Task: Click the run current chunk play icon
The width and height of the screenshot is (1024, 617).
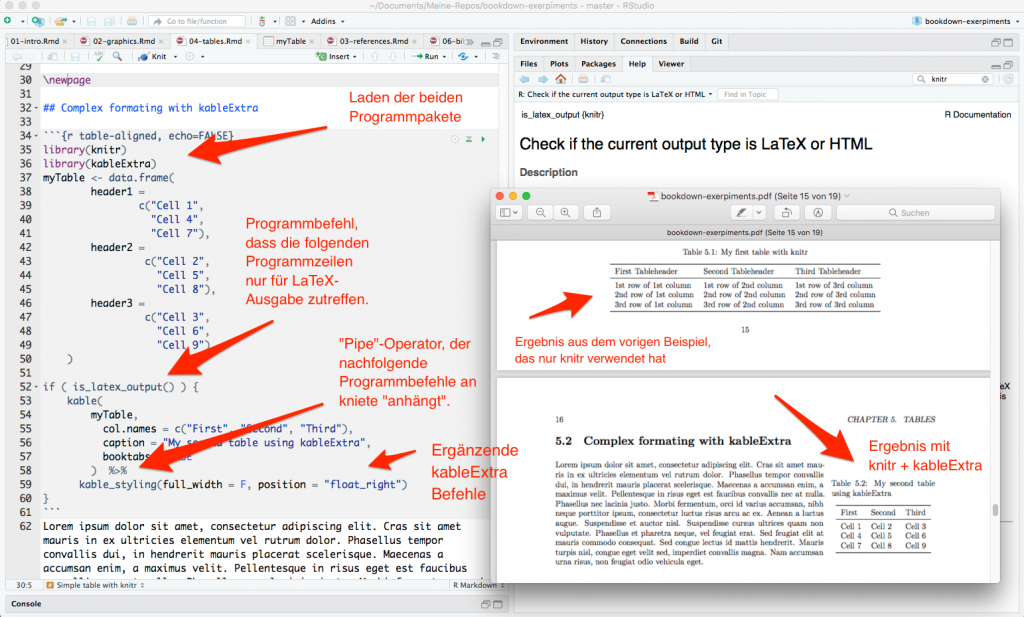Action: point(483,139)
